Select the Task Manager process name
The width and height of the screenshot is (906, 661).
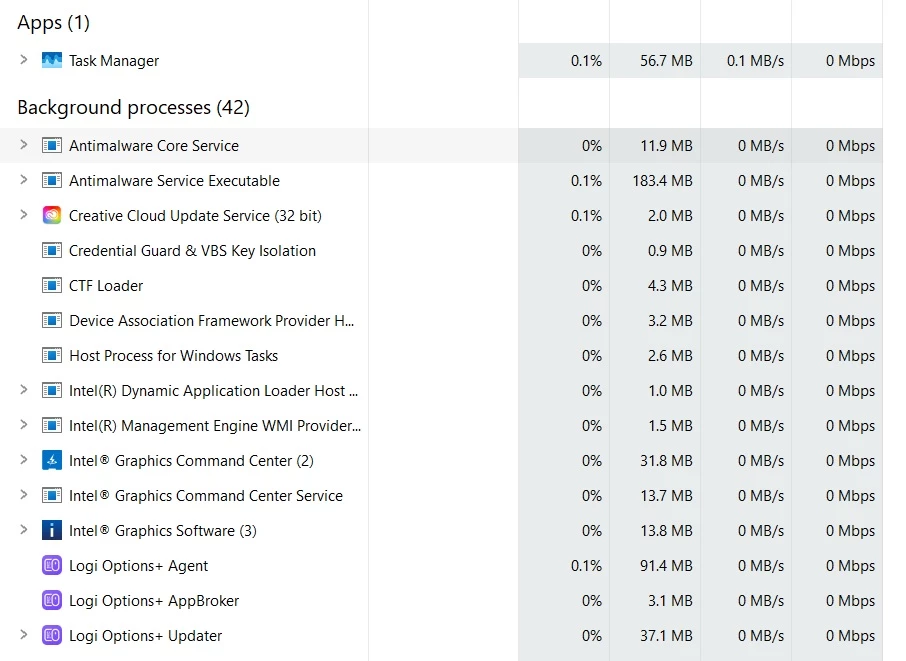(114, 61)
